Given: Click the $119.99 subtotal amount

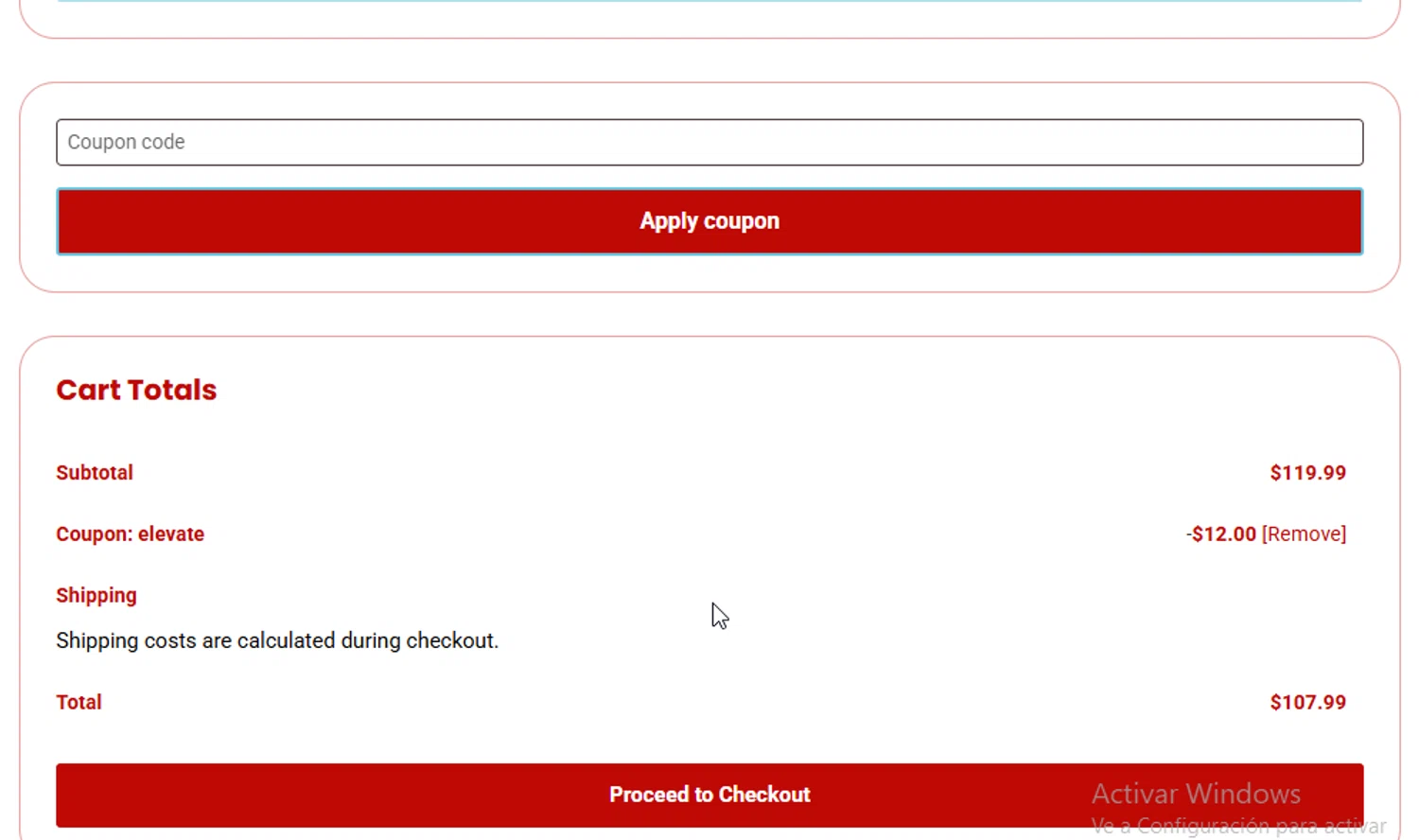Looking at the screenshot, I should (x=1307, y=472).
